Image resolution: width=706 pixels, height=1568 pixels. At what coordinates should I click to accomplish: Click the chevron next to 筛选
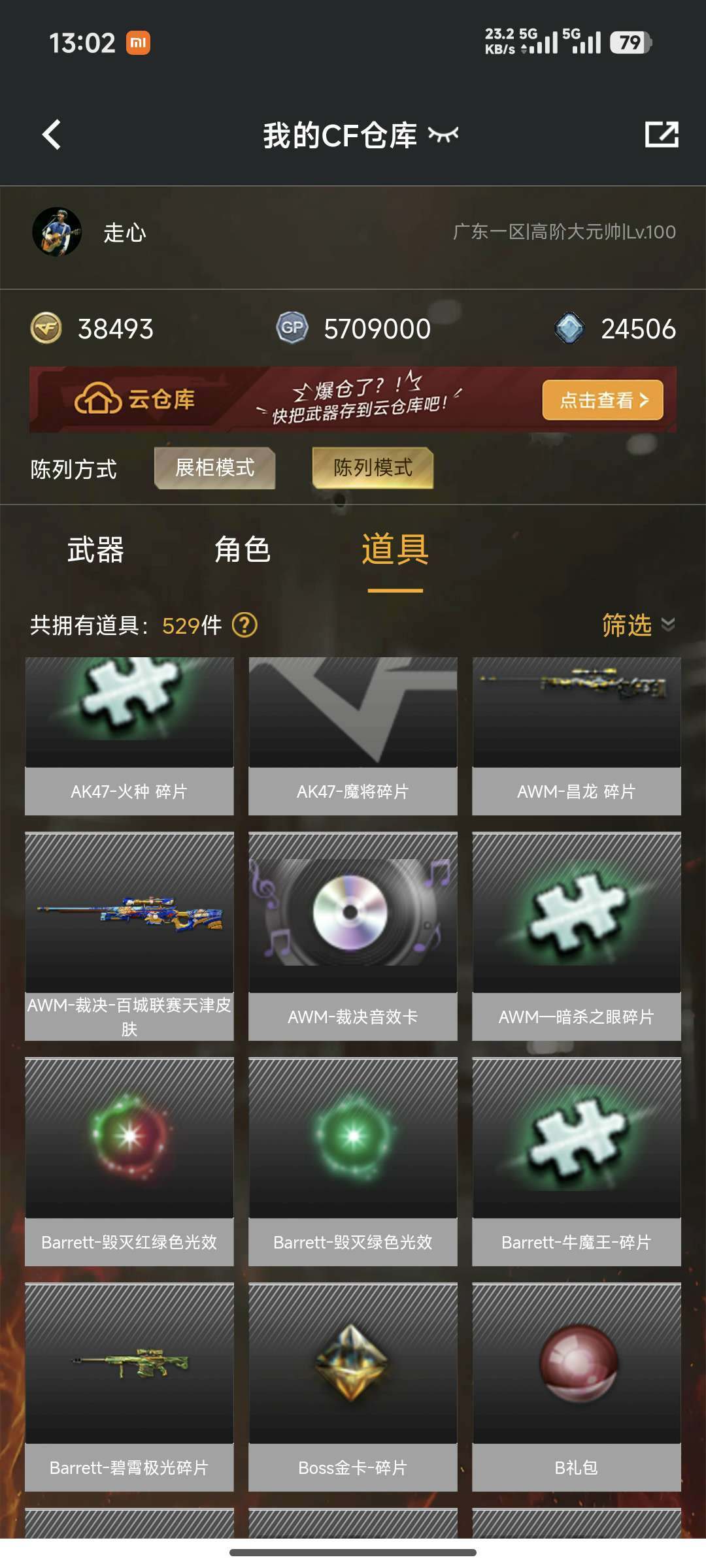[668, 625]
